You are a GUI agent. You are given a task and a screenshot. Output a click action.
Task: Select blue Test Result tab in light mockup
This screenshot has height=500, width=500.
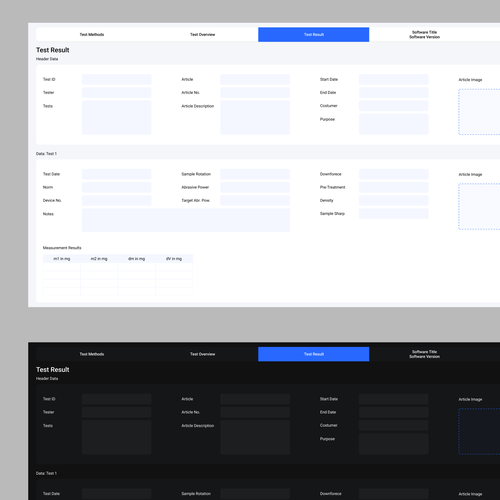coord(314,35)
